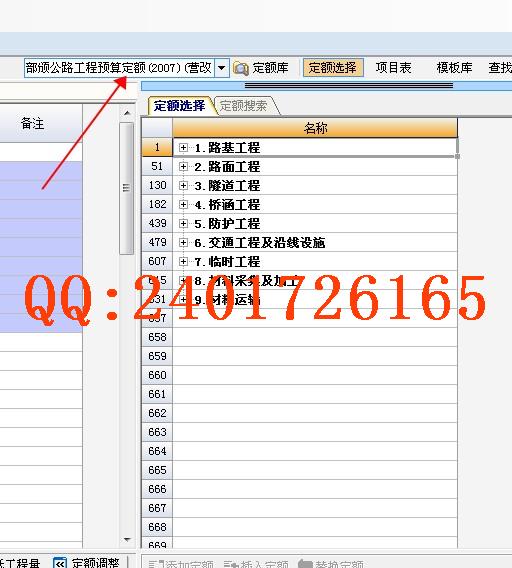This screenshot has height=568, width=512.
Task: Click the 定额调整 collapse arrows icon
Action: (59, 563)
